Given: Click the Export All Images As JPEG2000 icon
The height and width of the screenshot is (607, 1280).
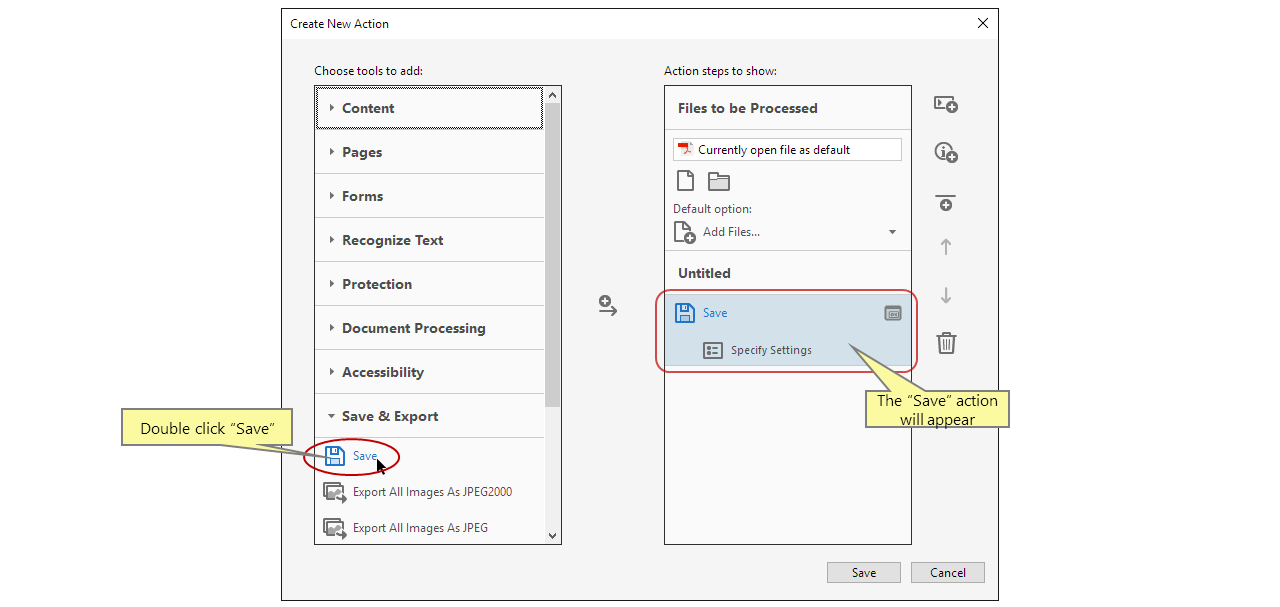Looking at the screenshot, I should click(x=335, y=491).
